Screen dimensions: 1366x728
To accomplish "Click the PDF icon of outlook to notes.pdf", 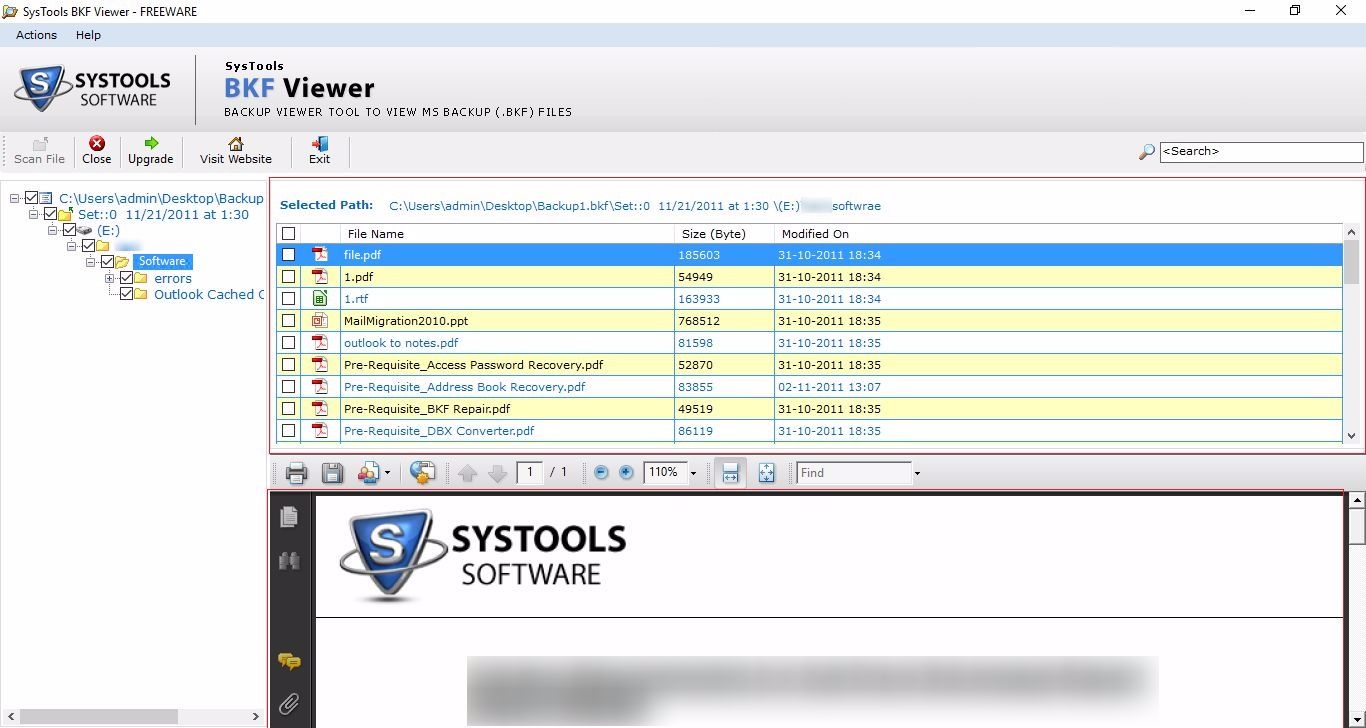I will point(320,343).
